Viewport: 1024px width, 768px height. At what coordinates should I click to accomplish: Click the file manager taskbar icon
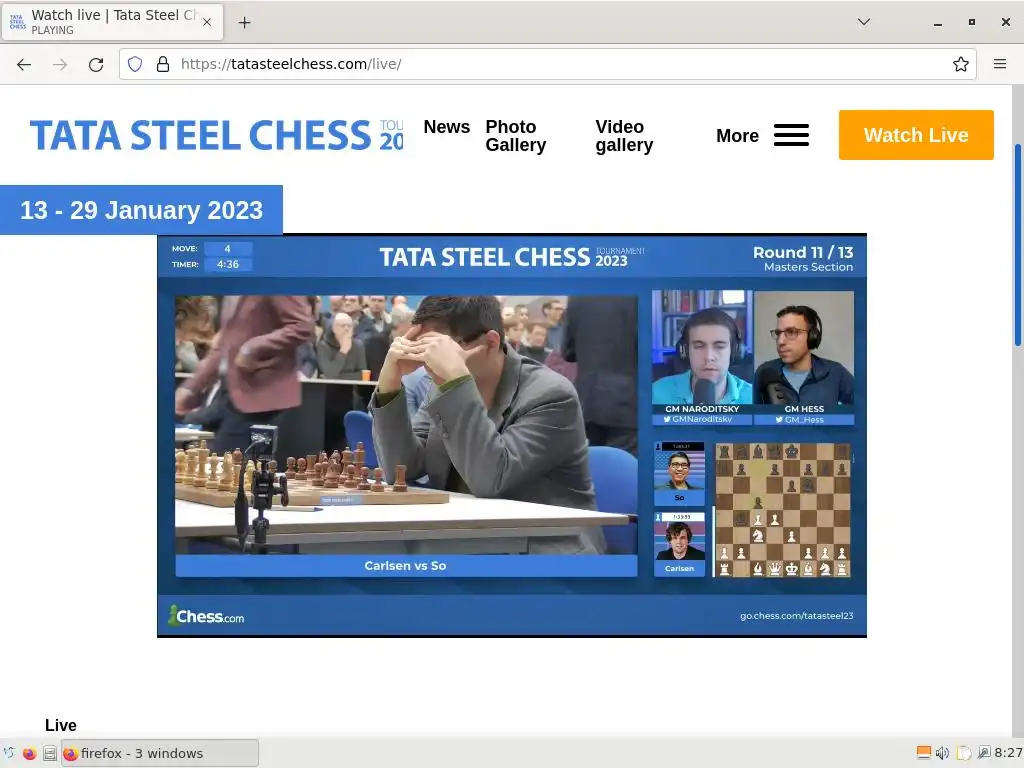pos(50,754)
